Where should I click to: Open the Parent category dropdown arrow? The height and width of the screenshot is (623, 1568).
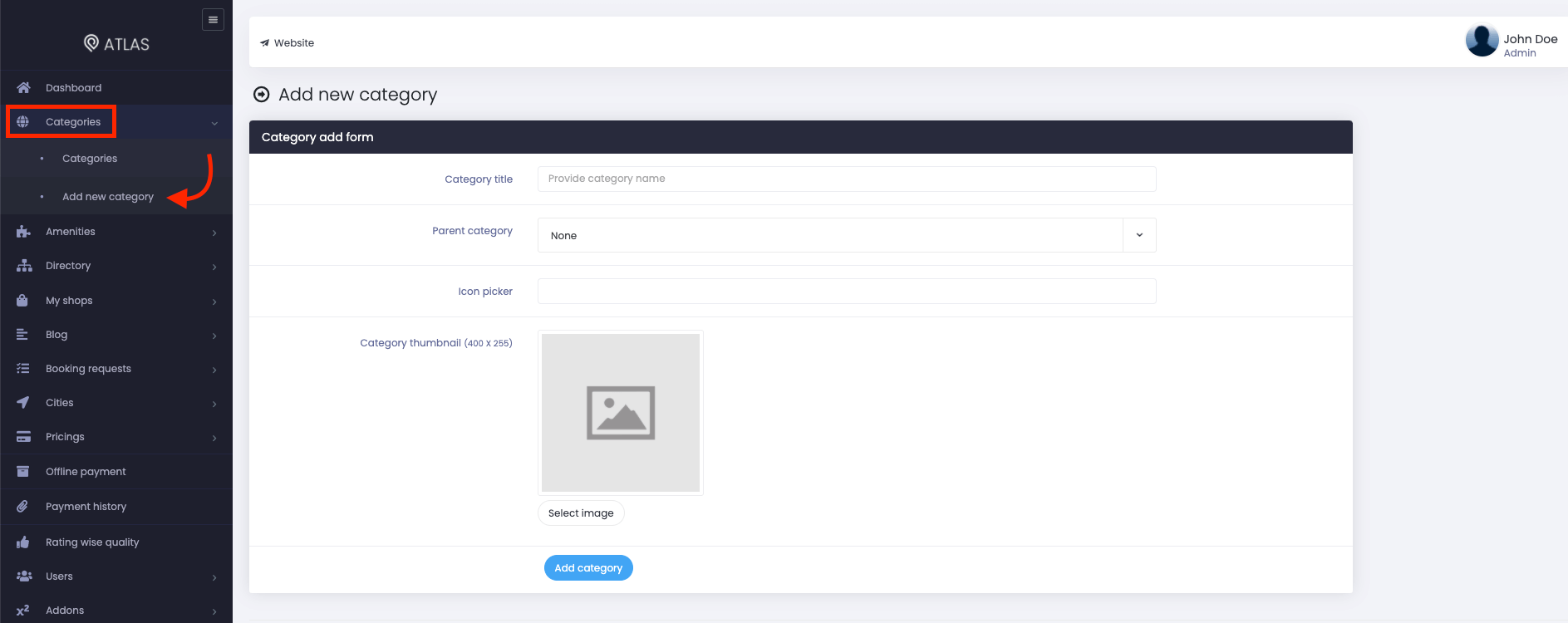point(1139,235)
